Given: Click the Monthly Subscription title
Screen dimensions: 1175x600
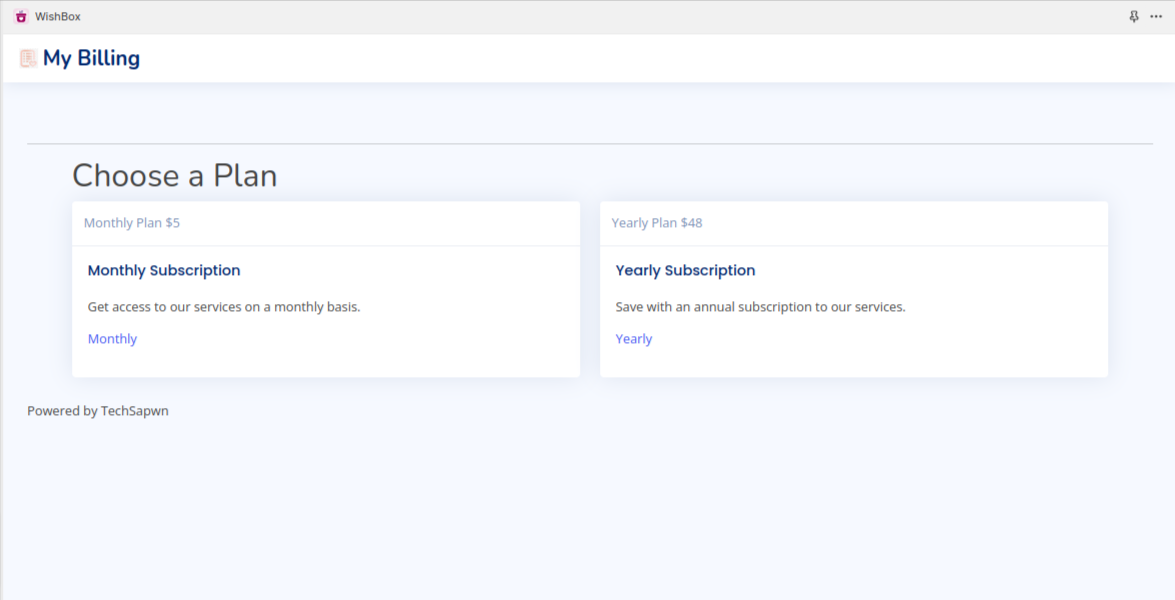Looking at the screenshot, I should click(164, 271).
